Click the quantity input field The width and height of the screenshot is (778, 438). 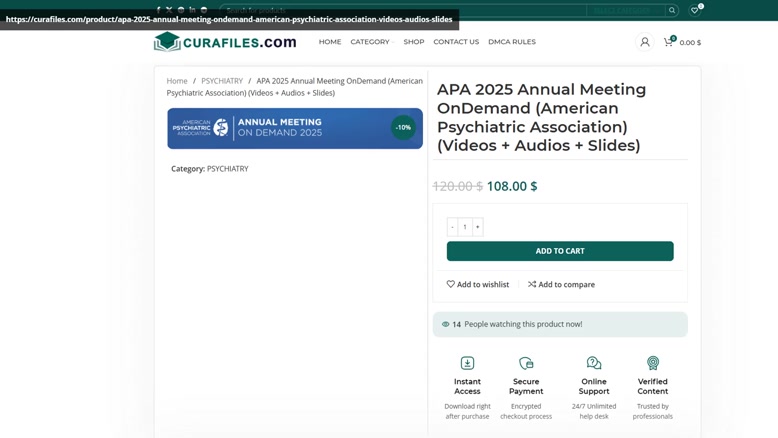coord(465,227)
